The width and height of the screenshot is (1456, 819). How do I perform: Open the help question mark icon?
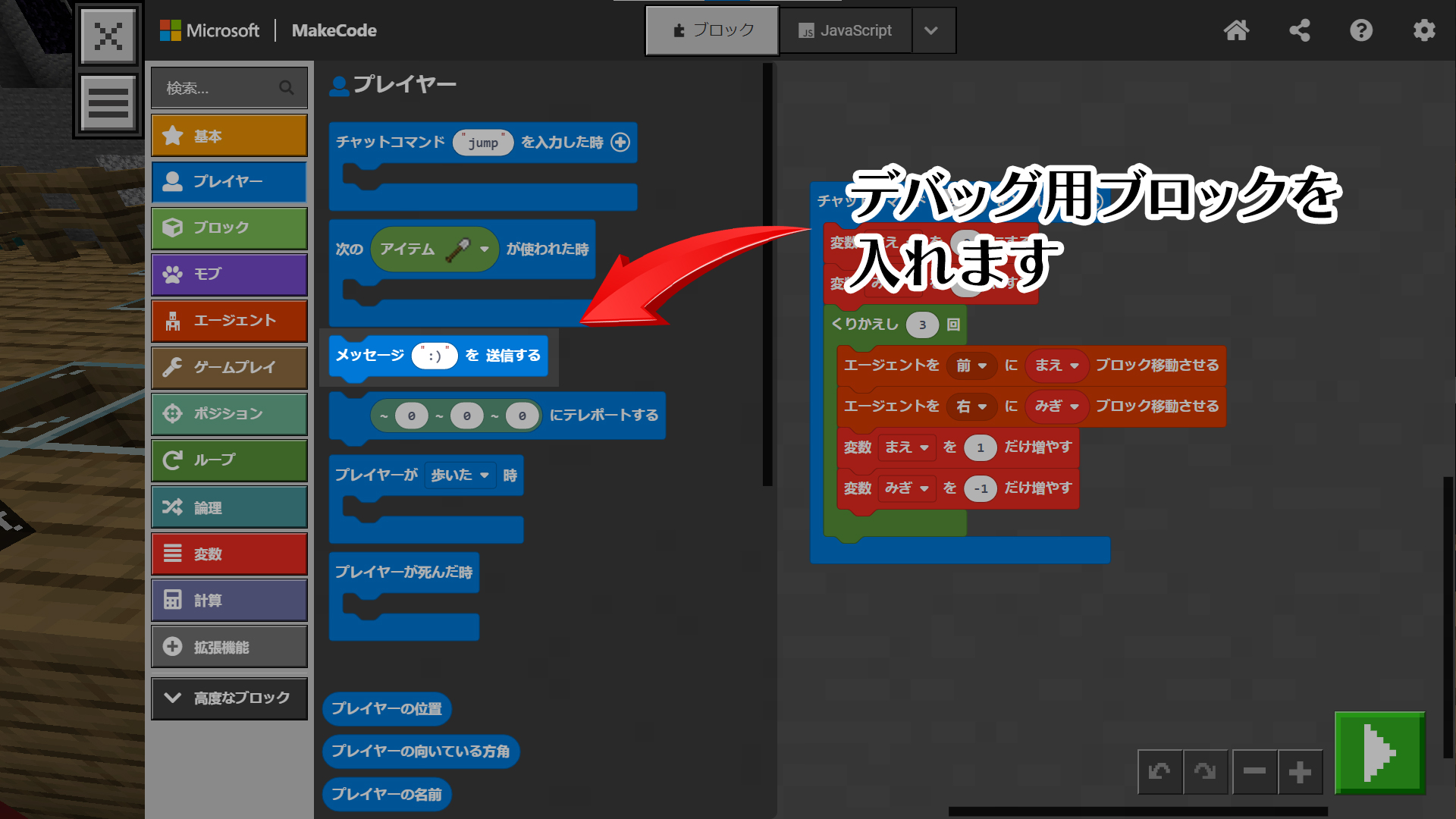pos(1361,30)
